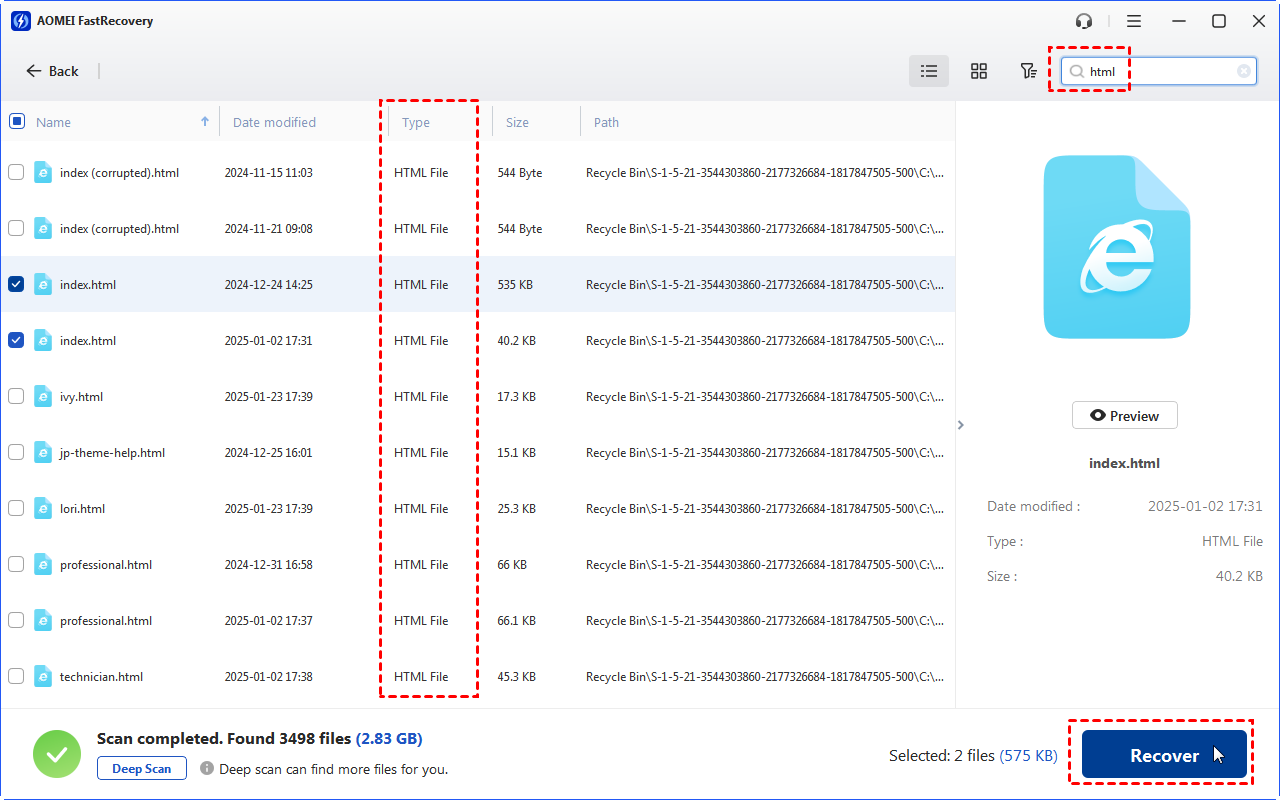
Task: Toggle the Name column sort arrow
Action: coord(205,121)
